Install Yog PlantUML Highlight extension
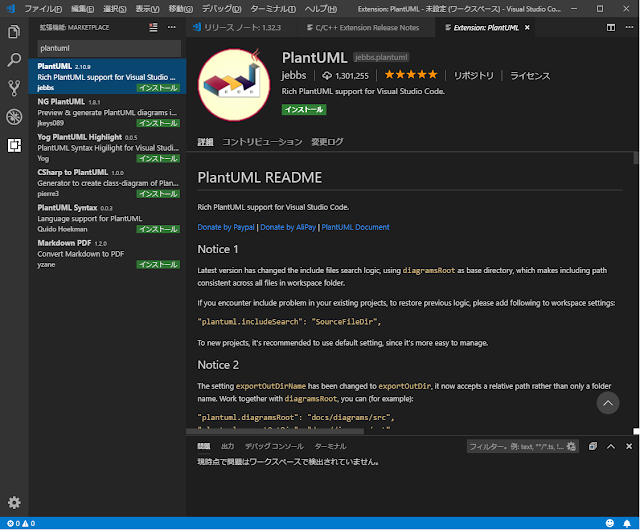Screen dimensions: 640x530 click(158, 158)
